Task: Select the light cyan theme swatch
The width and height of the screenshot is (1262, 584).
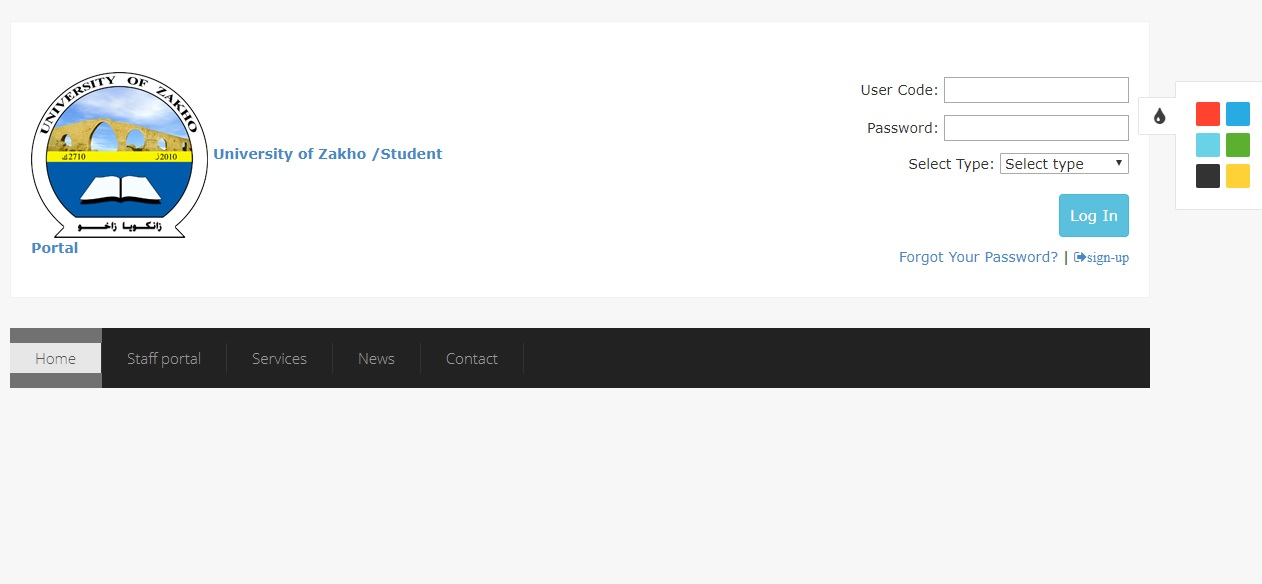Action: pyautogui.click(x=1207, y=145)
